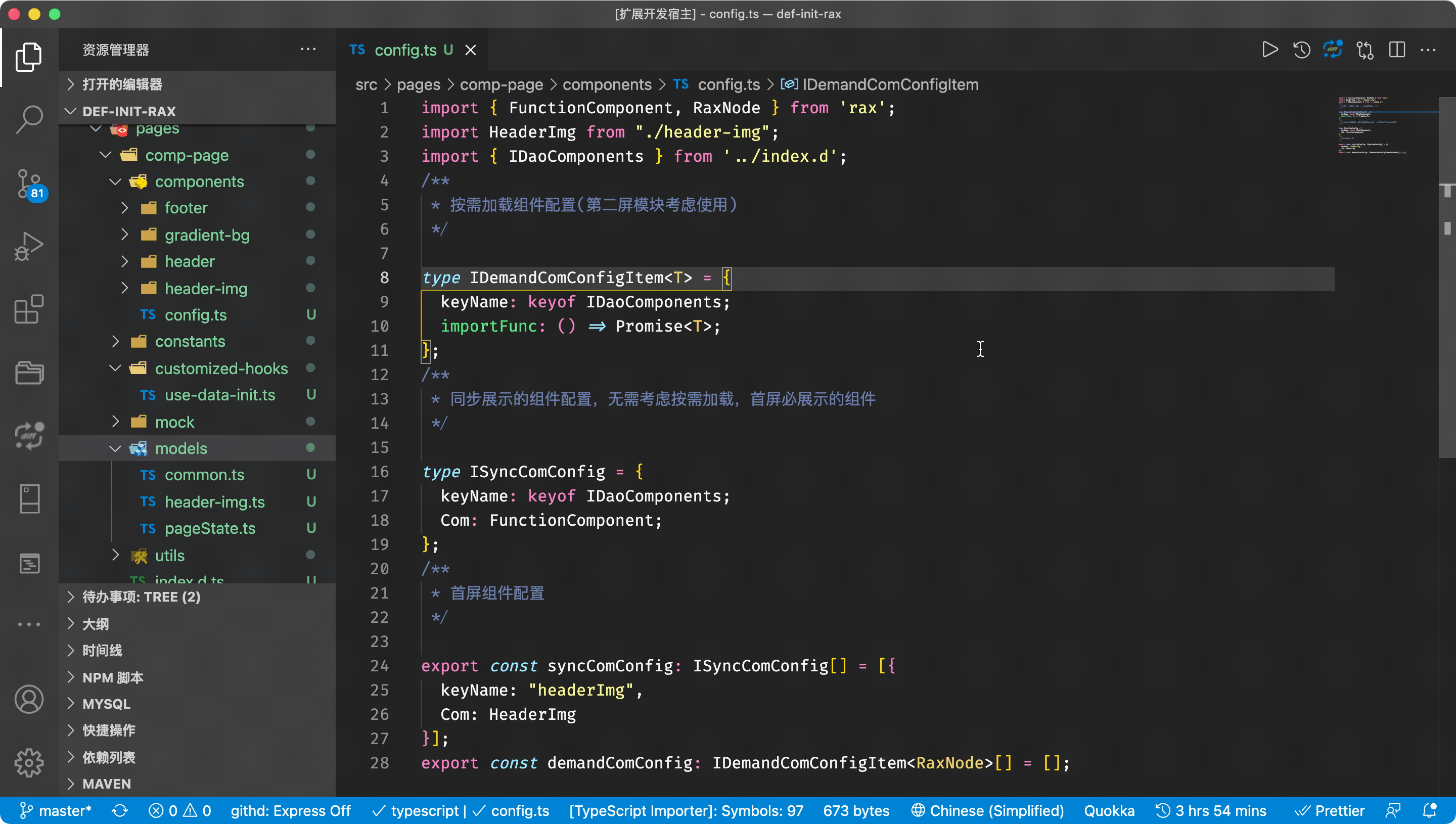Click the feedback icon in status bar
Screen dimensions: 1456x824
tap(1393, 810)
